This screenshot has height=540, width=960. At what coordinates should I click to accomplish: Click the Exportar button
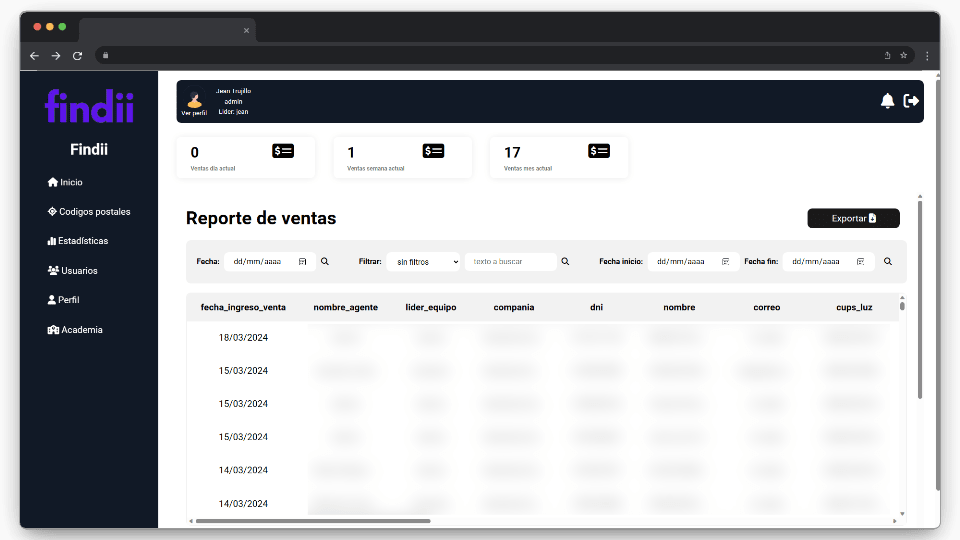tap(853, 218)
